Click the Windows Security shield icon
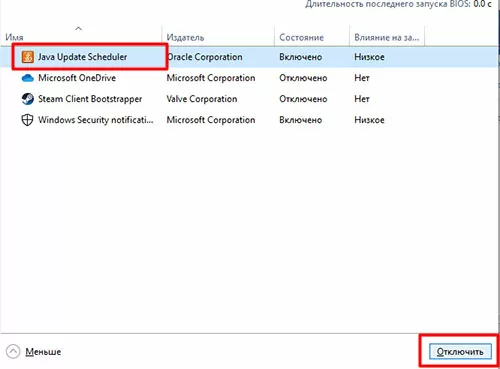Screen dimensions: 500x369 [27, 120]
